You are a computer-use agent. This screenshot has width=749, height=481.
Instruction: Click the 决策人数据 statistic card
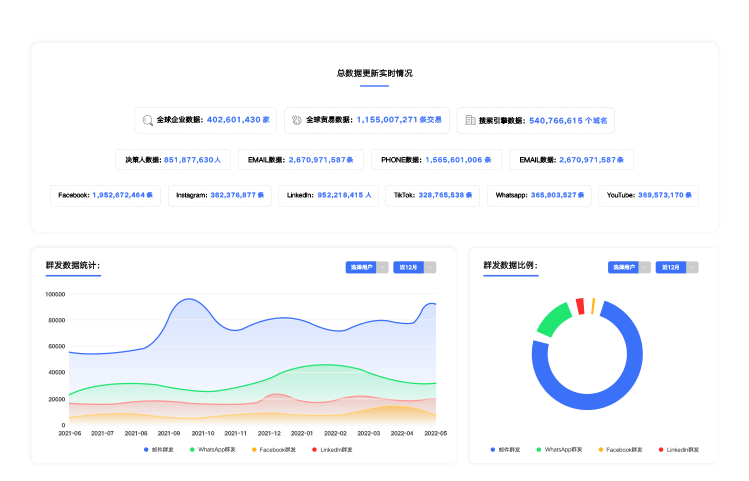coord(174,159)
